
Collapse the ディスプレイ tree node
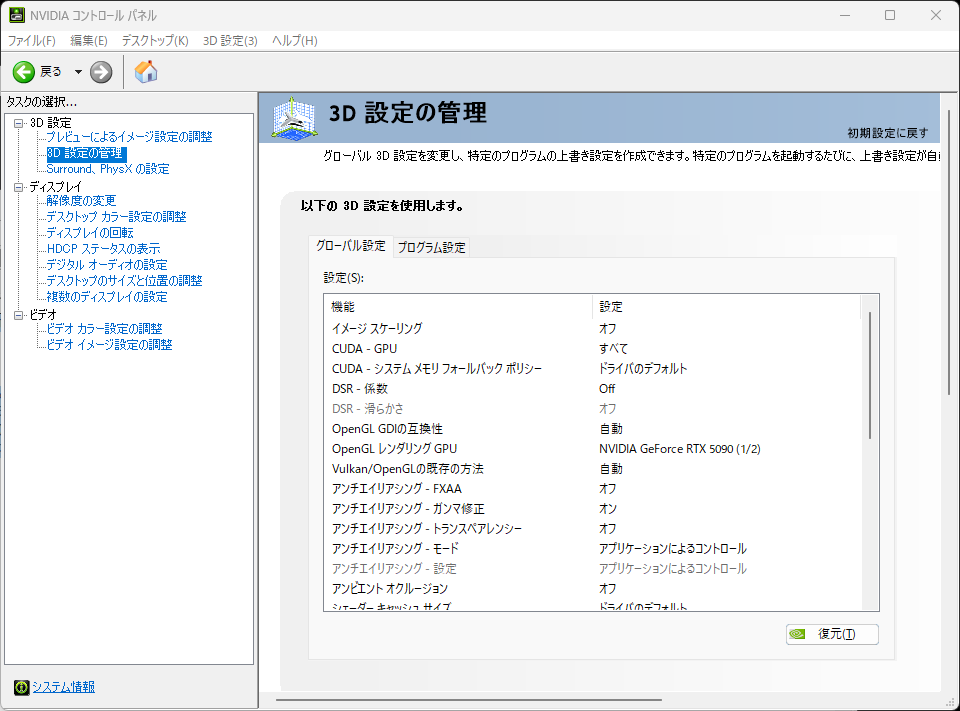[x=18, y=187]
